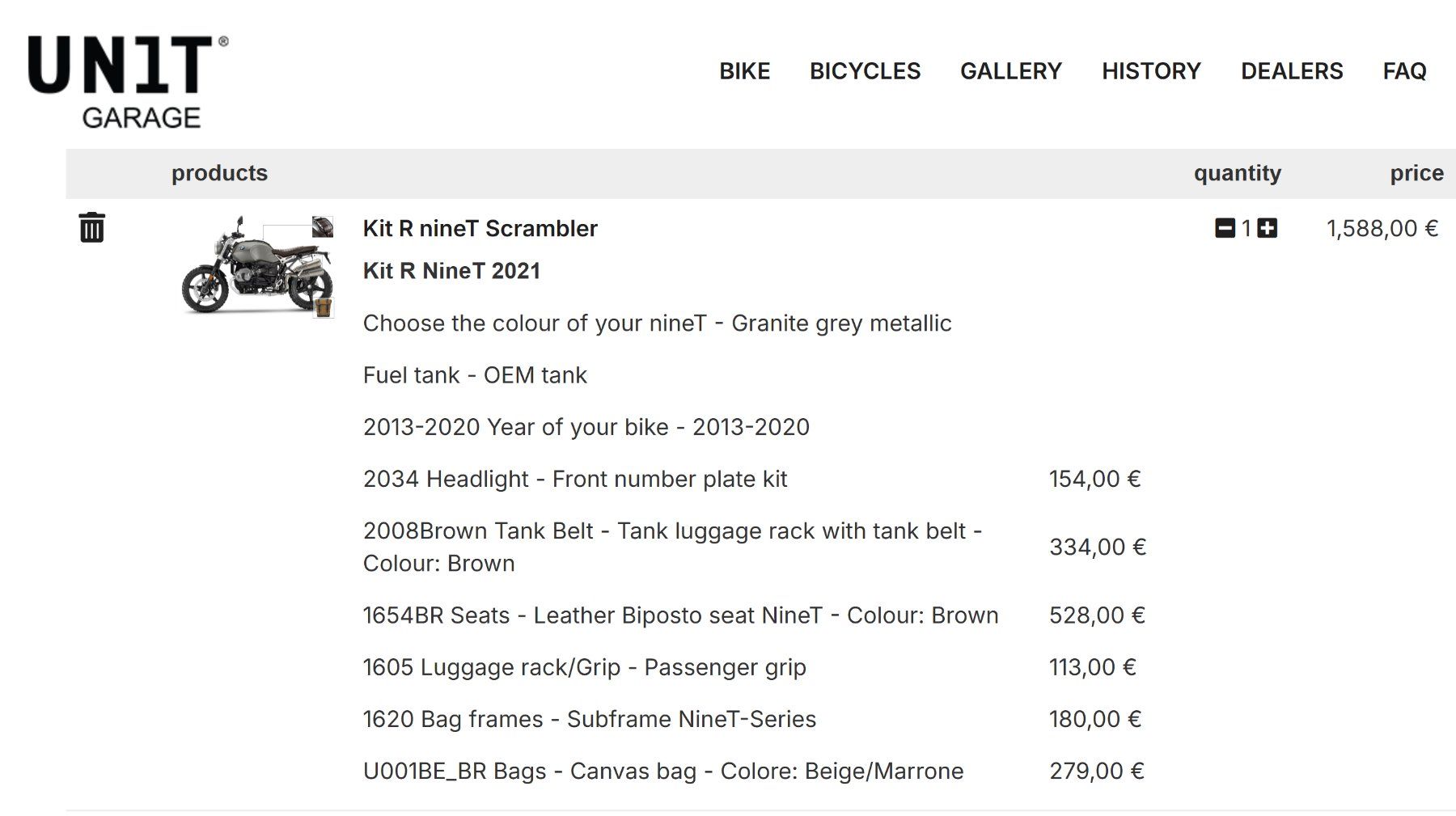The height and width of the screenshot is (816, 1456).
Task: Open the BIKE menu
Action: tap(744, 71)
